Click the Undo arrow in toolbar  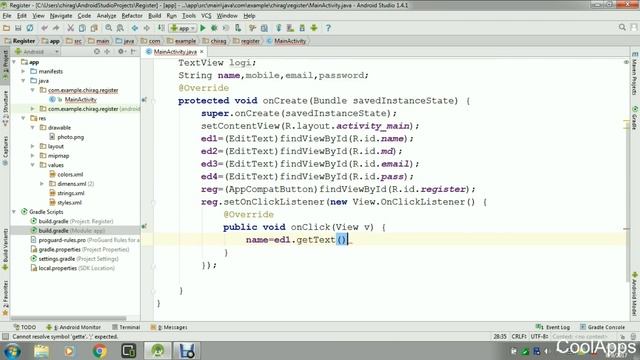point(44,28)
